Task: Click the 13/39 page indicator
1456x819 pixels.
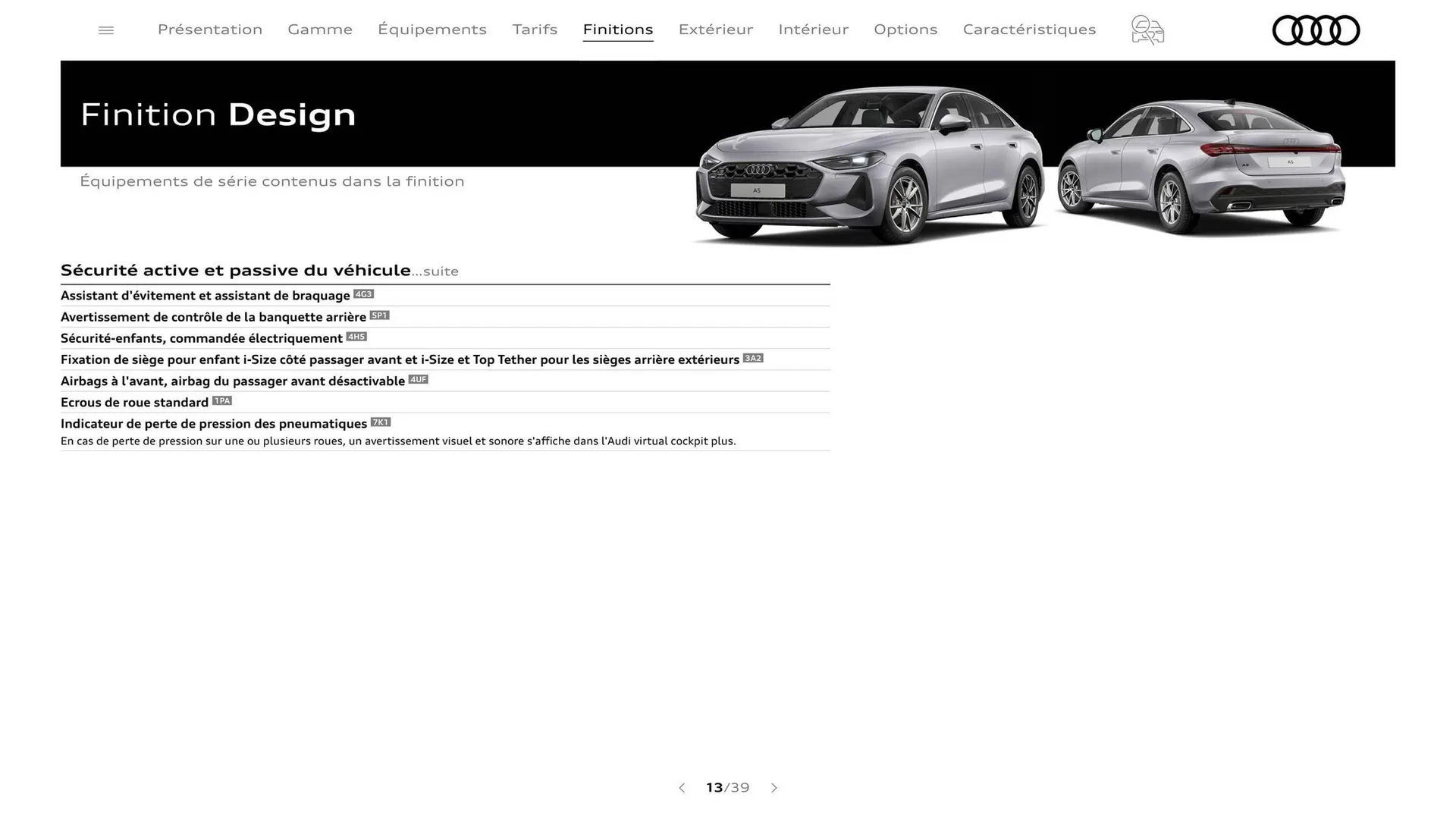Action: point(727,788)
